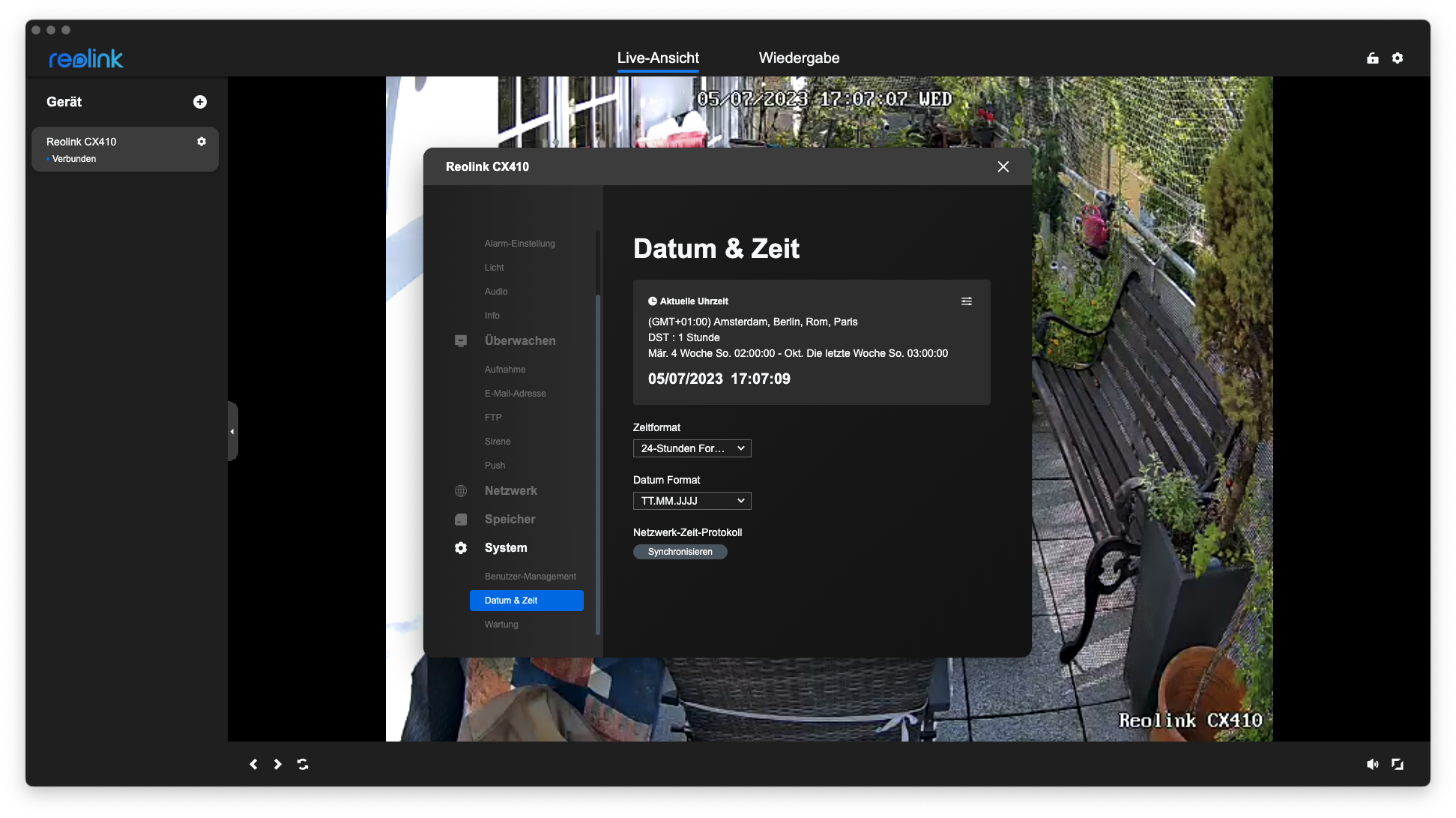
Task: Open time settings adjust icon
Action: tap(967, 301)
